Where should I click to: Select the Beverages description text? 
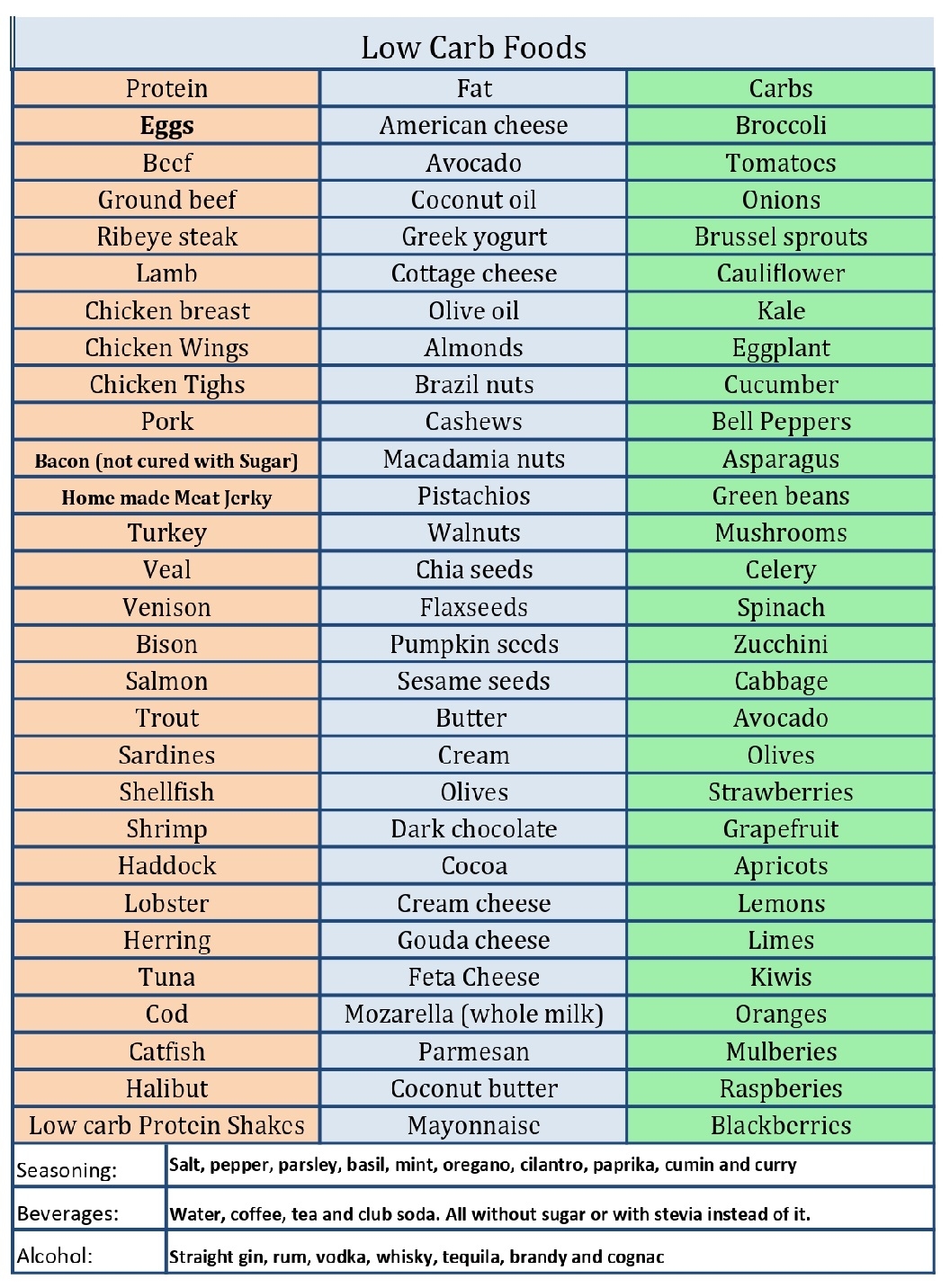click(490, 1214)
